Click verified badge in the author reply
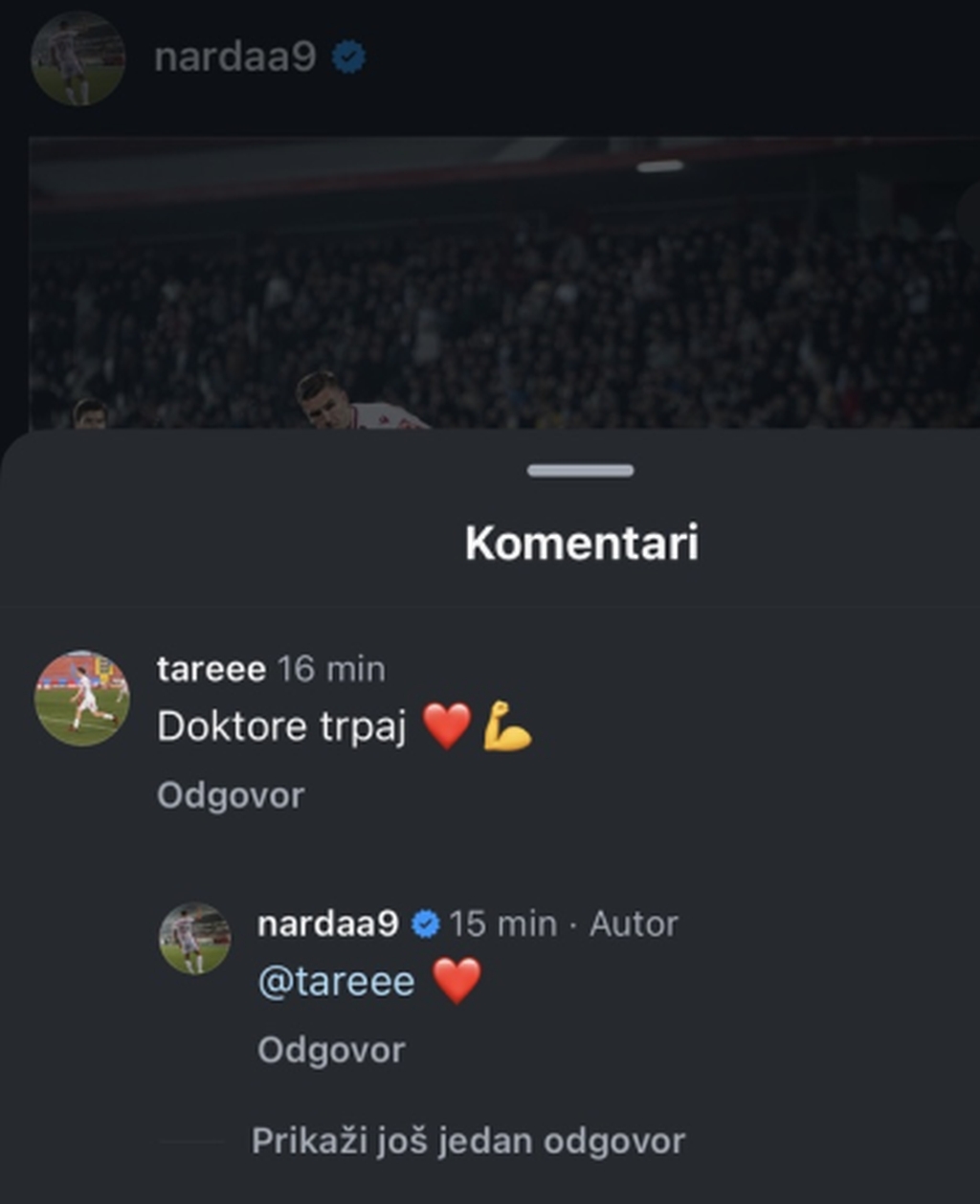The image size is (980, 1204). pyautogui.click(x=425, y=925)
